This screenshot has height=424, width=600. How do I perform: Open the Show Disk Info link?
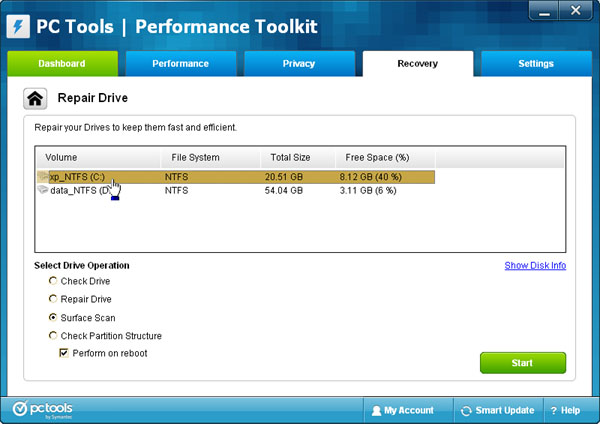[x=535, y=266]
